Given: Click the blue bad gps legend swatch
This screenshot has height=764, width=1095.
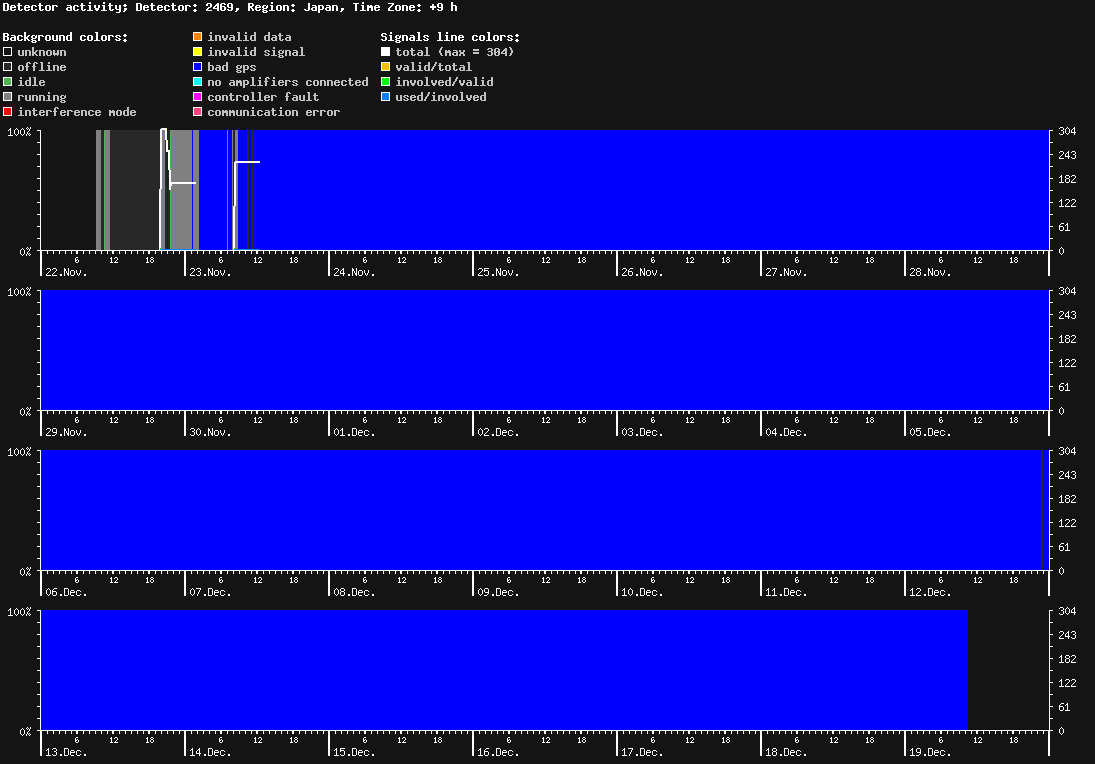Looking at the screenshot, I should pyautogui.click(x=198, y=67).
